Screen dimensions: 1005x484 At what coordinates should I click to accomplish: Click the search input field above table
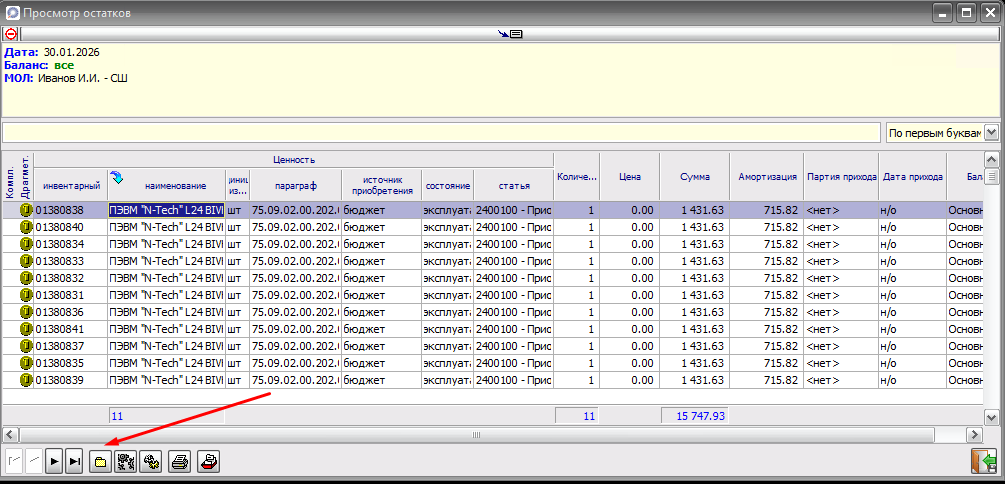[x=442, y=133]
